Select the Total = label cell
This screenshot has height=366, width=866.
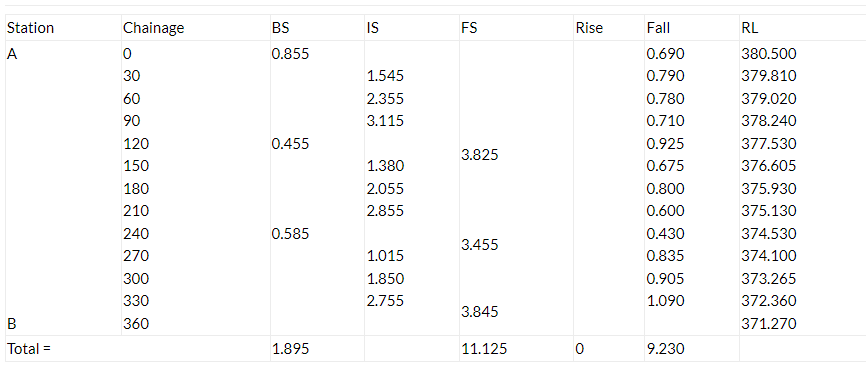point(29,349)
